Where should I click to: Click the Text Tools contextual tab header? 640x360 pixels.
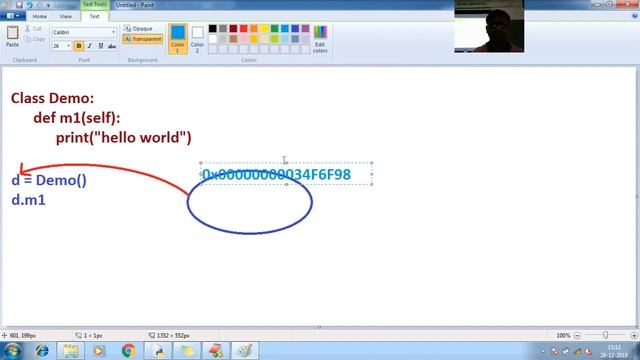(95, 4)
